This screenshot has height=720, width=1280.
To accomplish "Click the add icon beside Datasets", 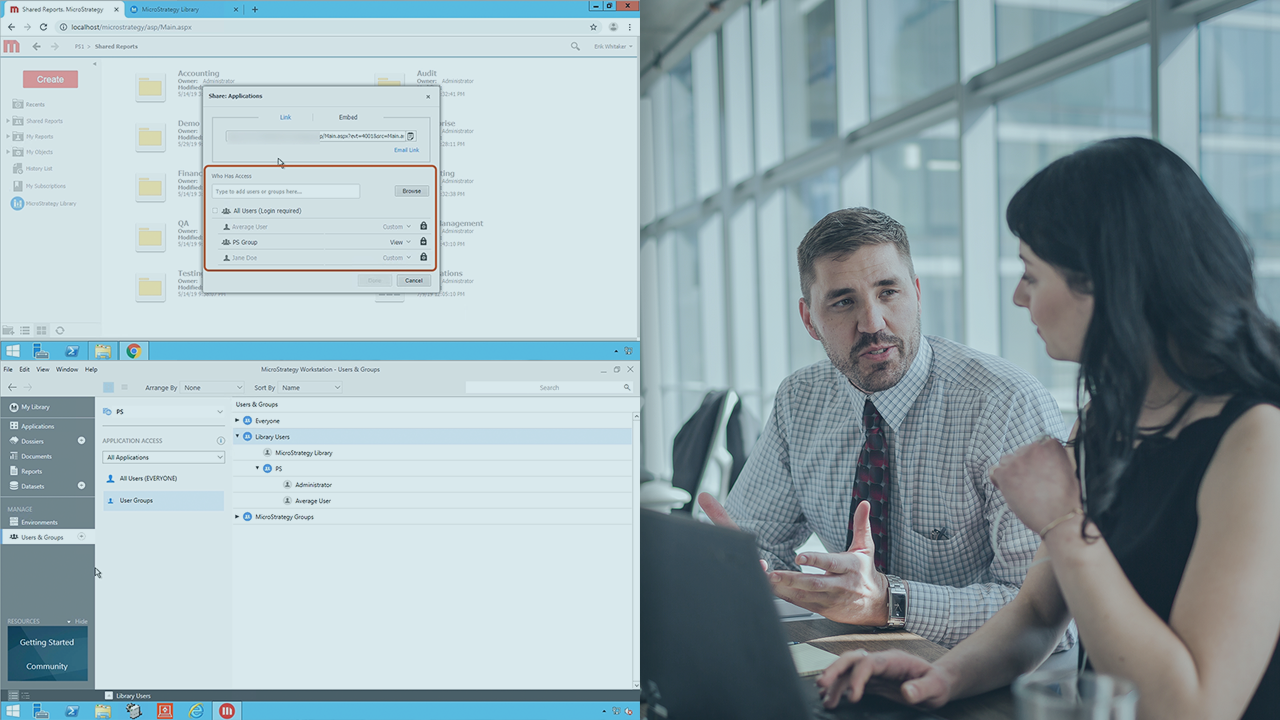I will (82, 486).
